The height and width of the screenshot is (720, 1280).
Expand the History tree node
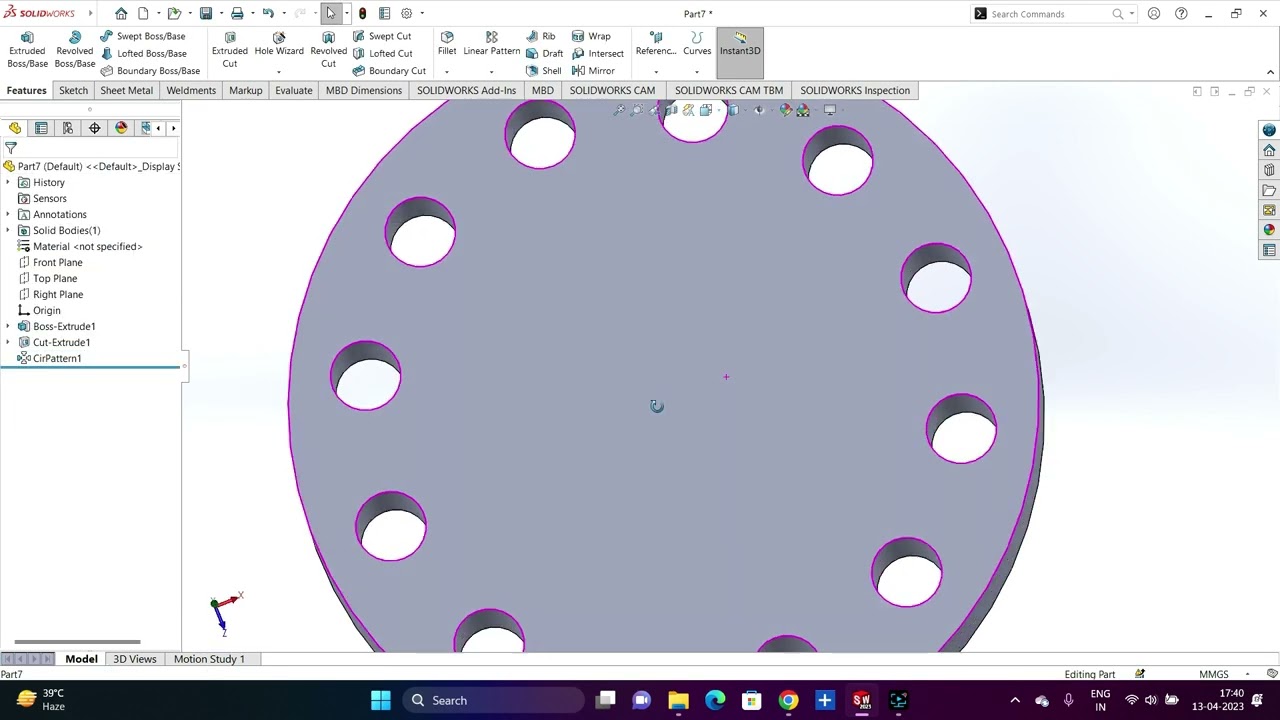pyautogui.click(x=8, y=182)
